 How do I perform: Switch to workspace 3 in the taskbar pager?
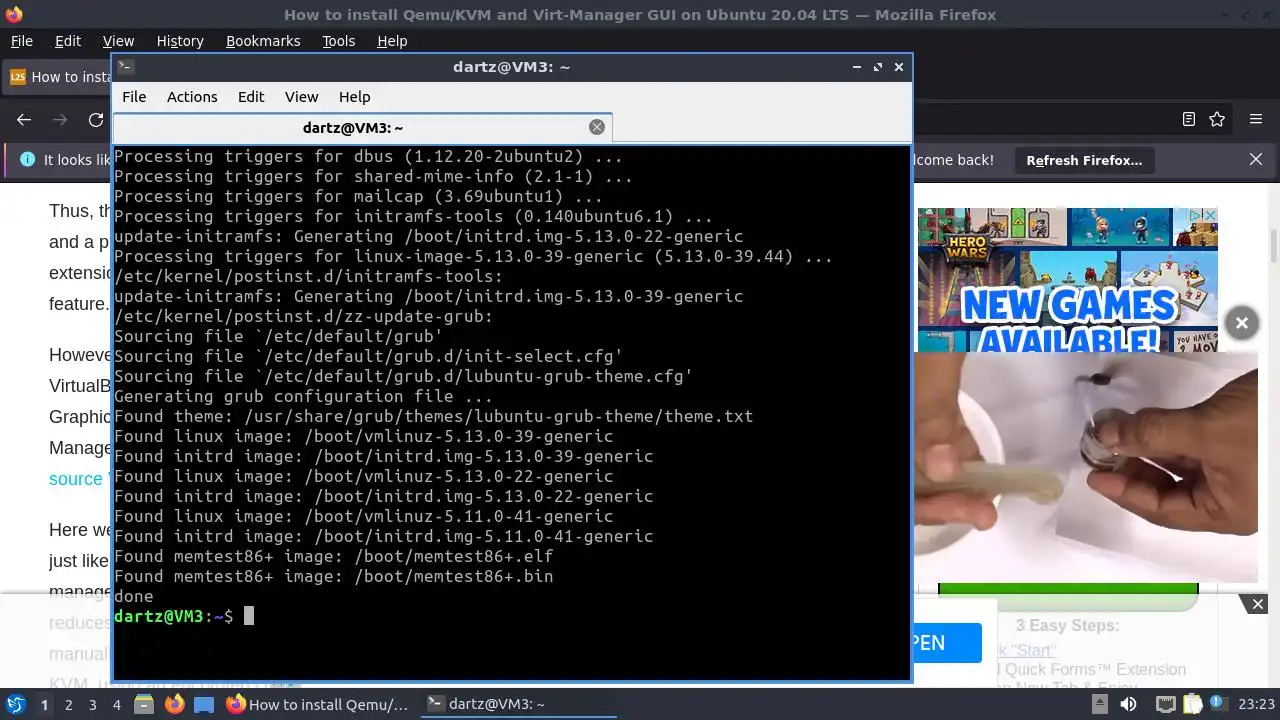tap(93, 704)
